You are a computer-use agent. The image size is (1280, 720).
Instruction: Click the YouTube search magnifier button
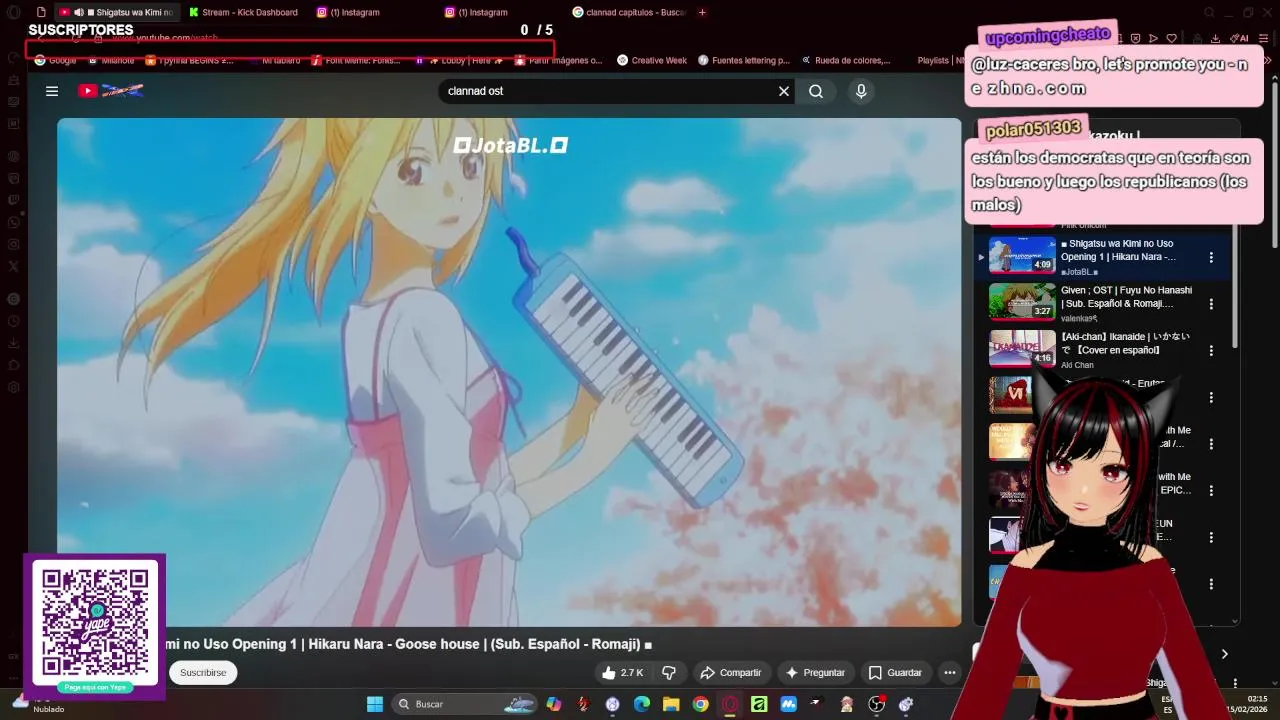816,91
